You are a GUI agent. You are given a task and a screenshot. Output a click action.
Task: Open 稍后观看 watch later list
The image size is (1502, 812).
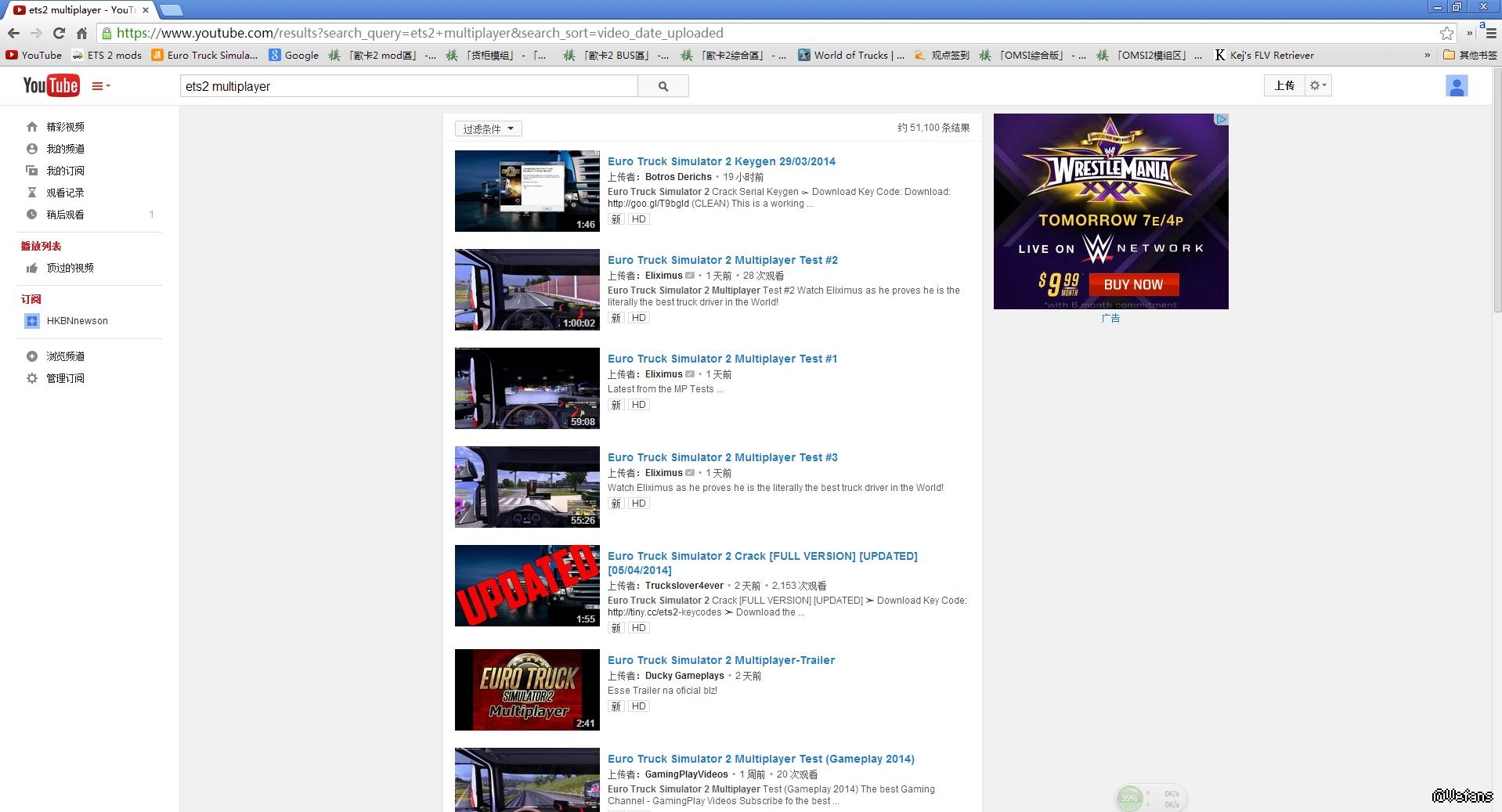(x=65, y=215)
